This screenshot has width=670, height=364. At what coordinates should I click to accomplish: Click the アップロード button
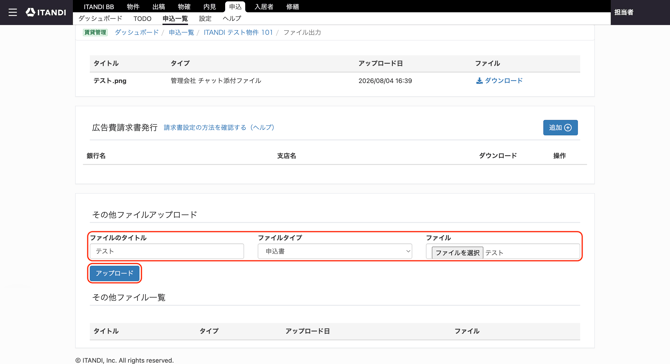click(x=115, y=273)
